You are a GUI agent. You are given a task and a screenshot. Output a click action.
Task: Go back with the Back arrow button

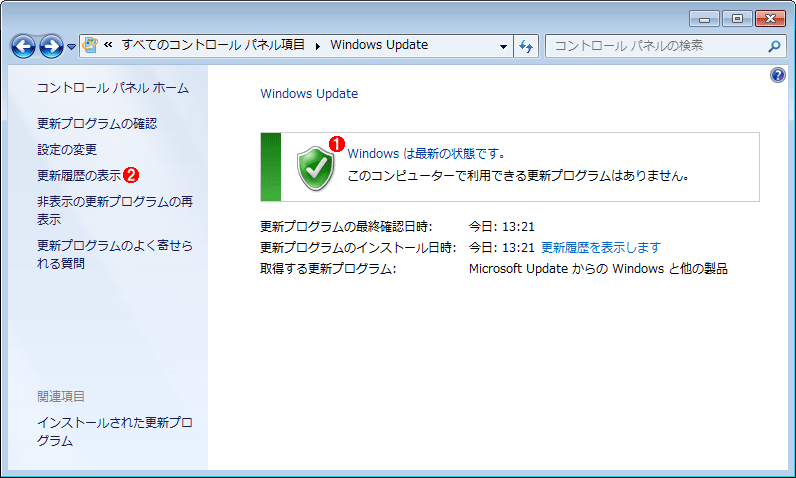click(x=23, y=47)
